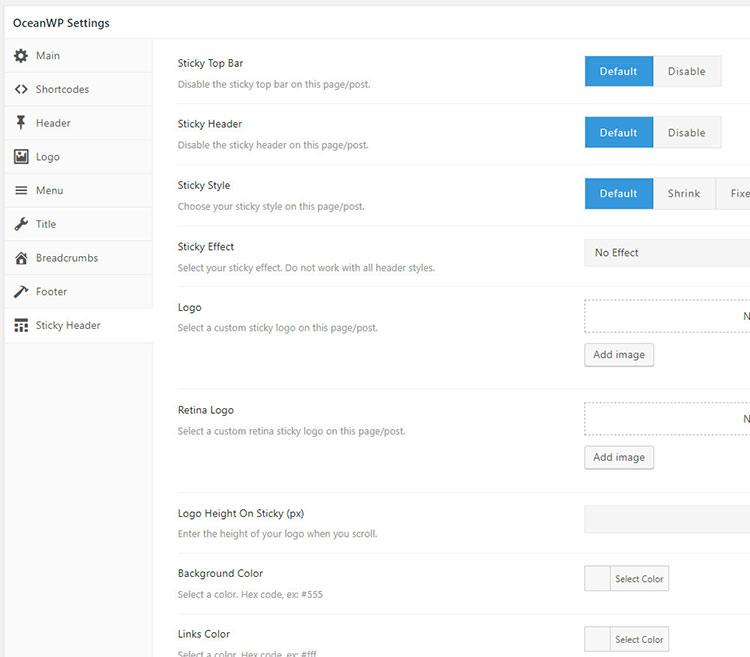Viewport: 750px width, 657px height.
Task: Open Background Color Select Color picker
Action: (639, 579)
